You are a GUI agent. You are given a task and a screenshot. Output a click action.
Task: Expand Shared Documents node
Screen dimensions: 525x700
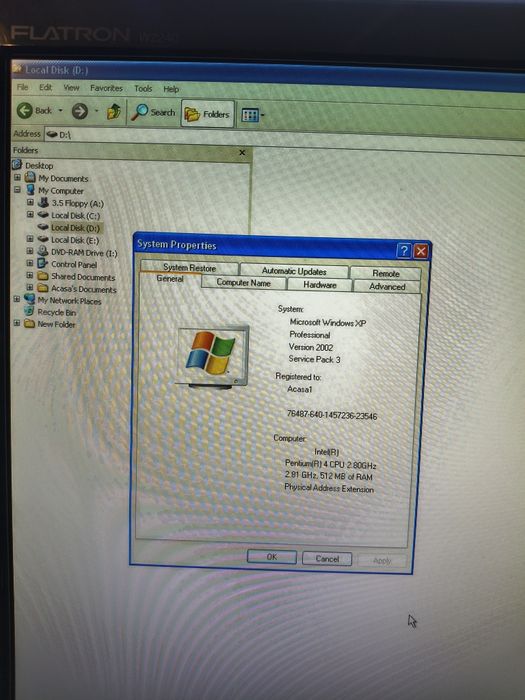point(30,275)
